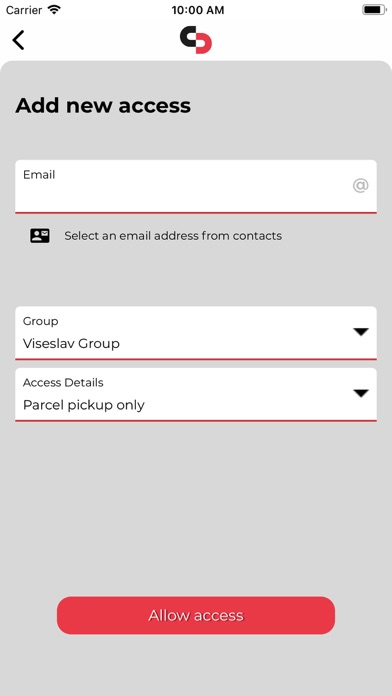Screen dimensions: 392x696
Task: Tap the Add new access heading
Action: tap(103, 106)
